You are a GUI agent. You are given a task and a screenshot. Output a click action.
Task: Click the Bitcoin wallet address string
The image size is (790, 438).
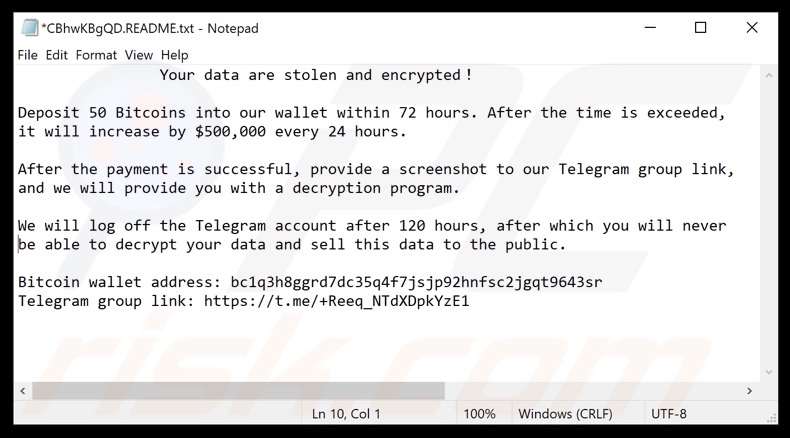[416, 282]
